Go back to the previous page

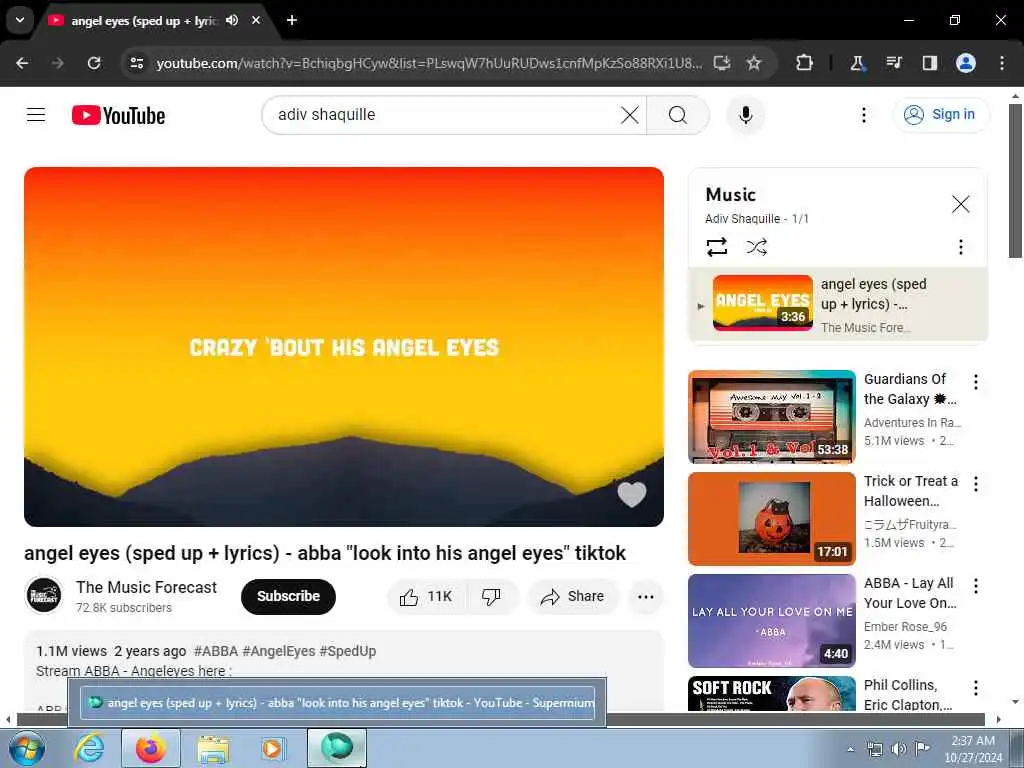click(22, 63)
